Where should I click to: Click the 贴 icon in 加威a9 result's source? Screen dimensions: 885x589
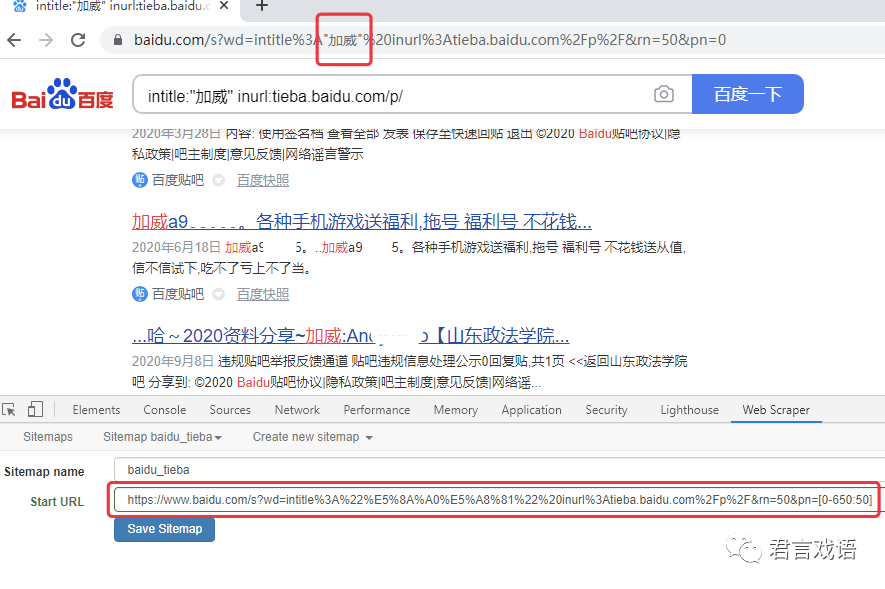click(x=139, y=294)
